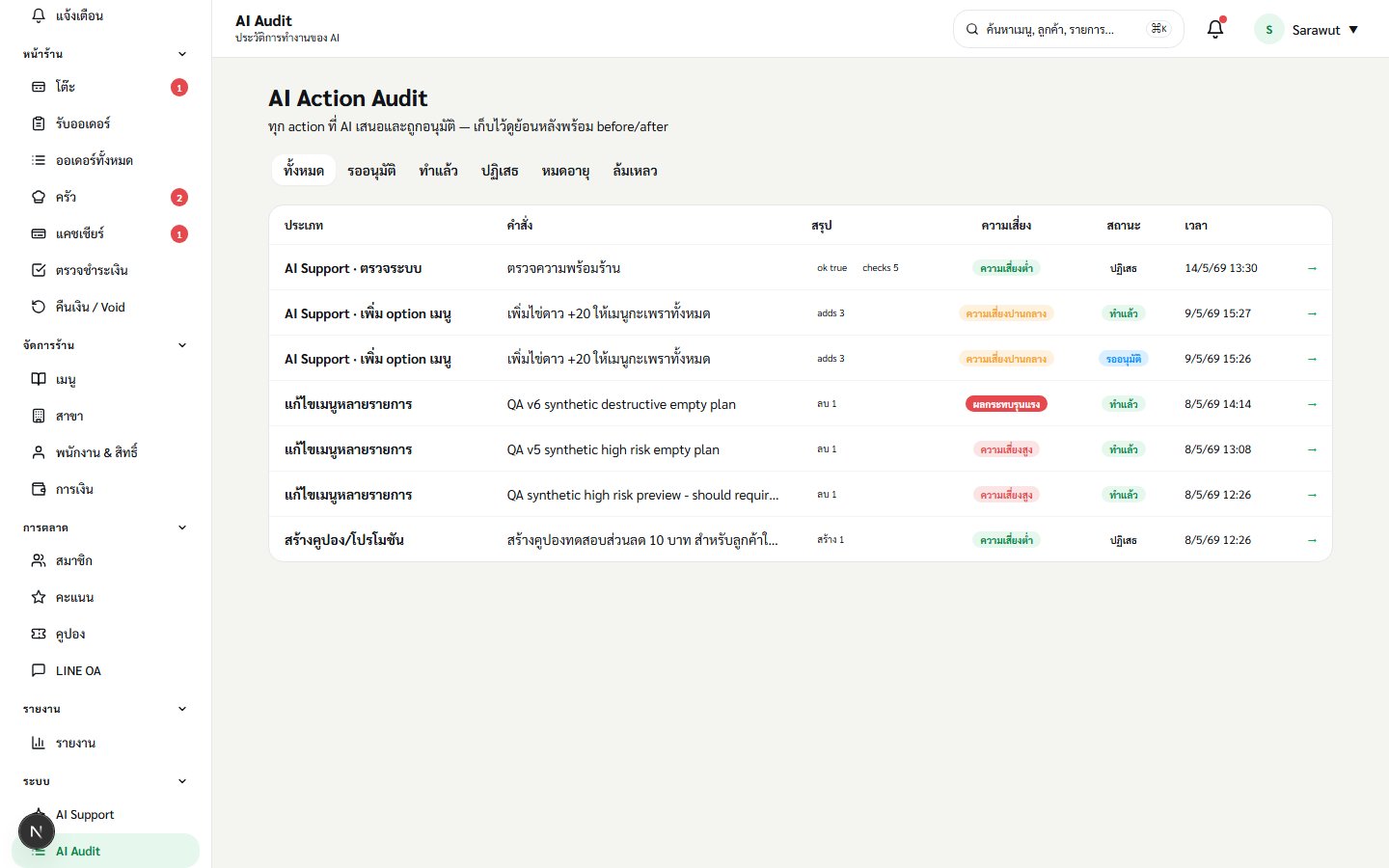
Task: Open arrow for 9/5/69 15:27 row
Action: 1312,313
